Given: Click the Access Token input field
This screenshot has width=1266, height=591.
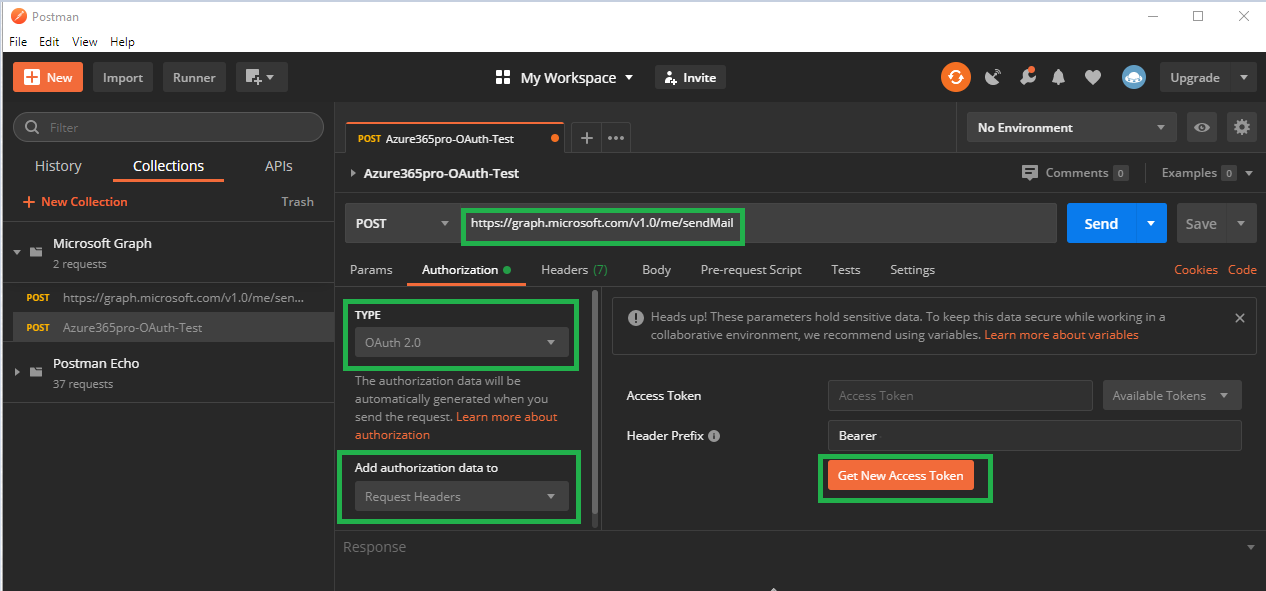Looking at the screenshot, I should (x=960, y=395).
